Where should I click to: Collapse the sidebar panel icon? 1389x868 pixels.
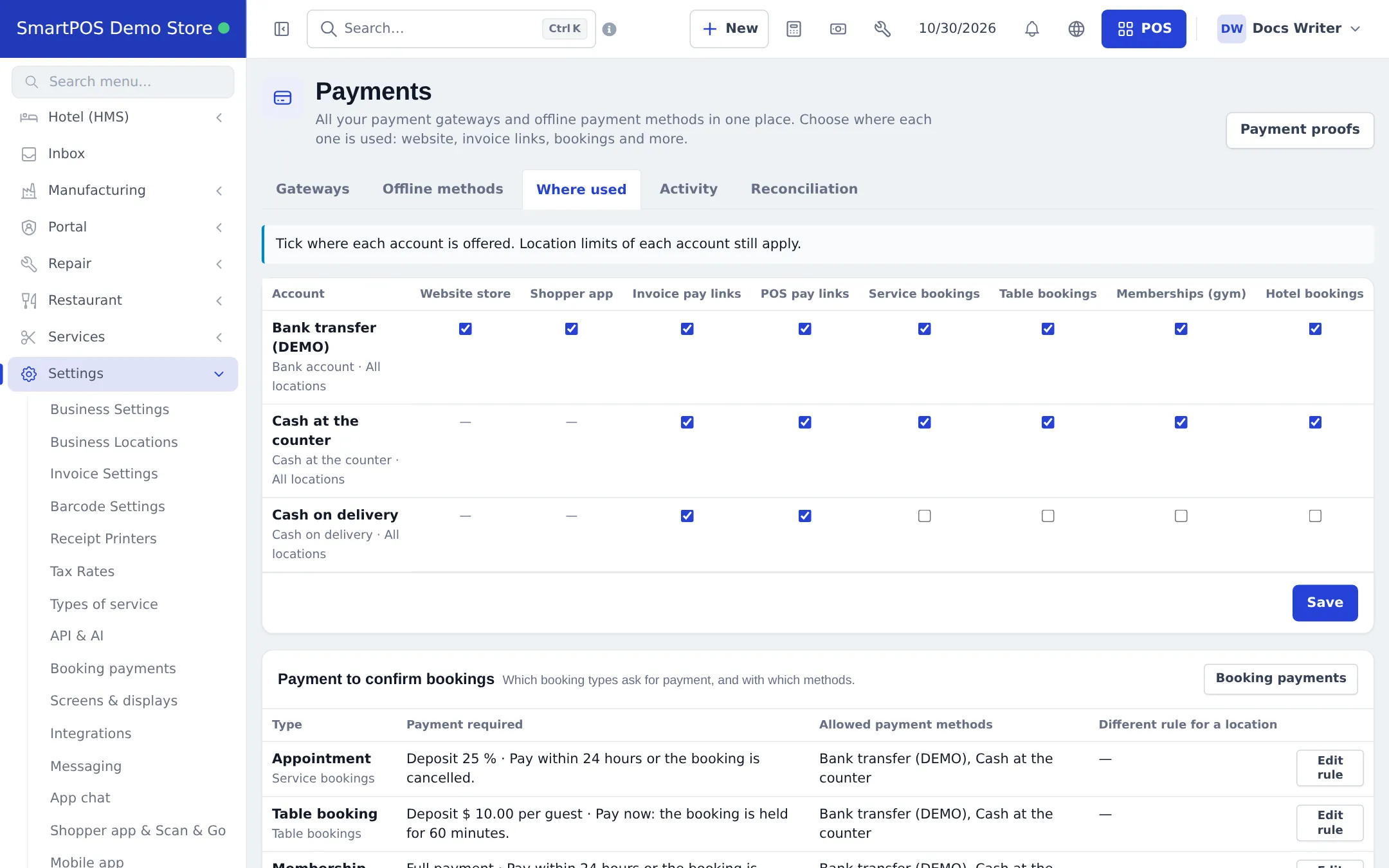(282, 29)
